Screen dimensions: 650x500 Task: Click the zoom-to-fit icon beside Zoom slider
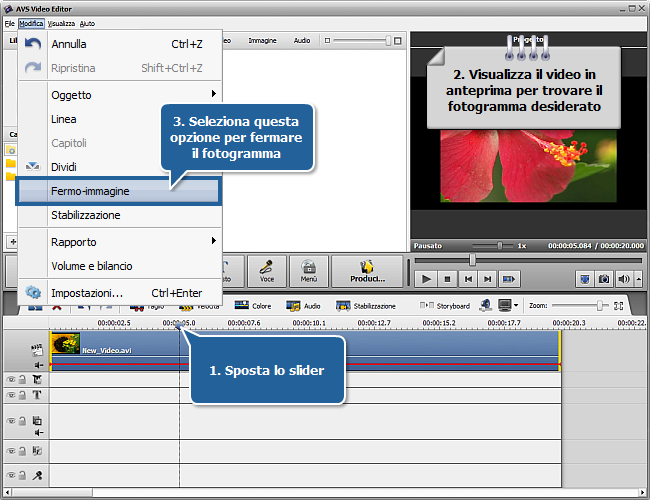(618, 306)
